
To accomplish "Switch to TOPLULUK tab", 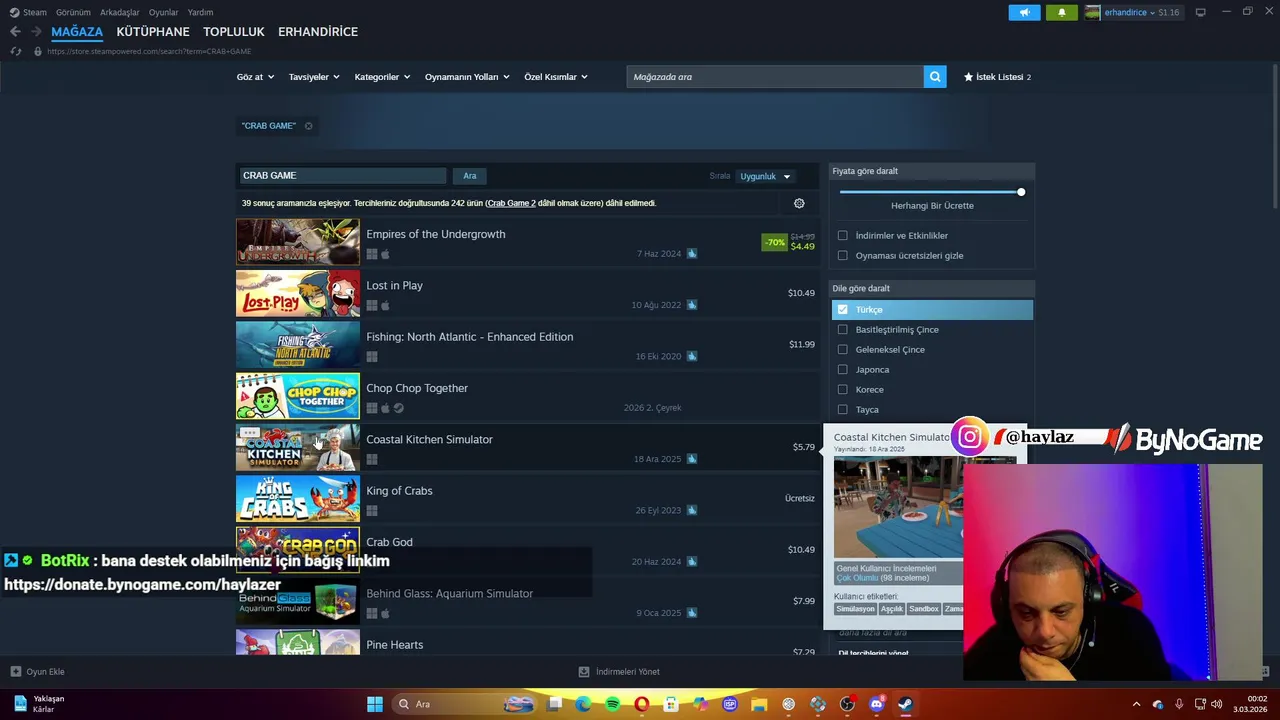I will (x=234, y=32).
